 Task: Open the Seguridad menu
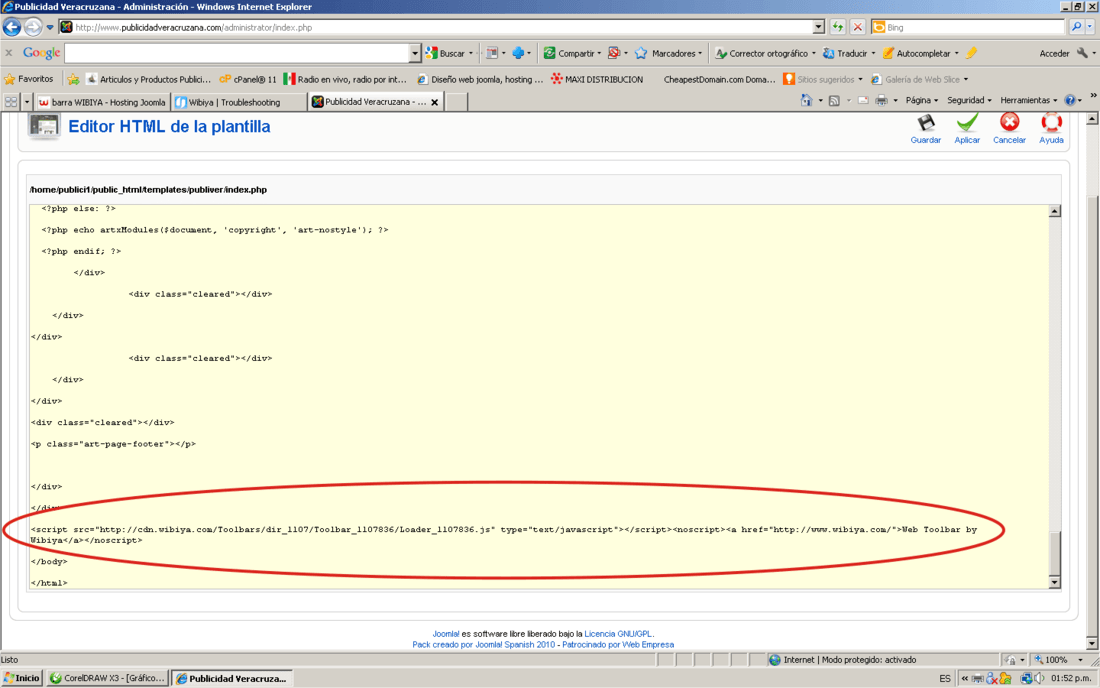970,100
